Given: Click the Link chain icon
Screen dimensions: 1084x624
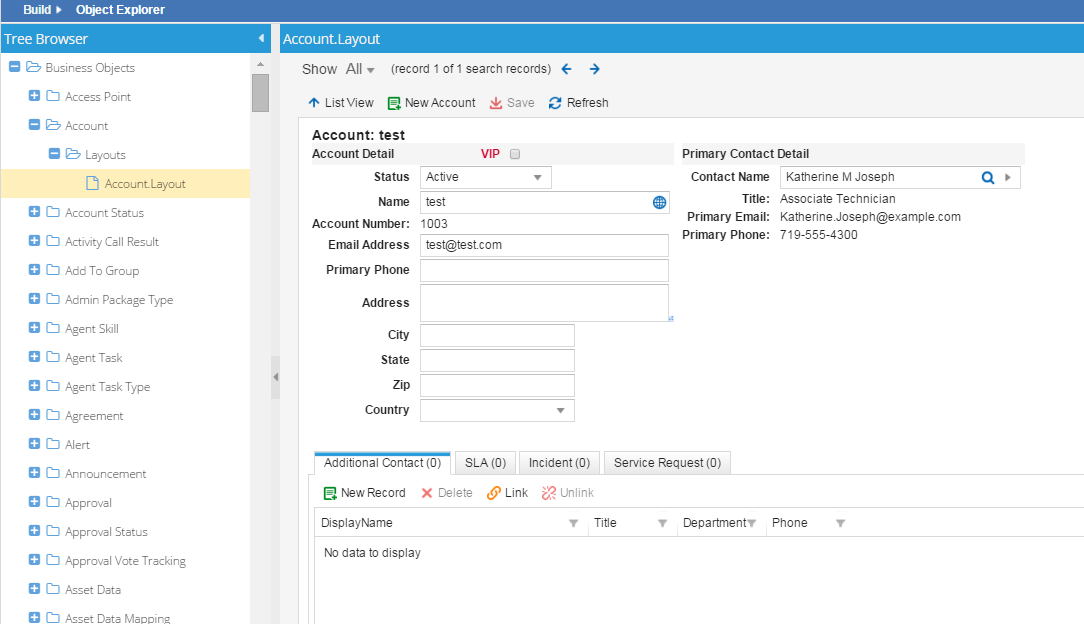Looking at the screenshot, I should [x=494, y=493].
